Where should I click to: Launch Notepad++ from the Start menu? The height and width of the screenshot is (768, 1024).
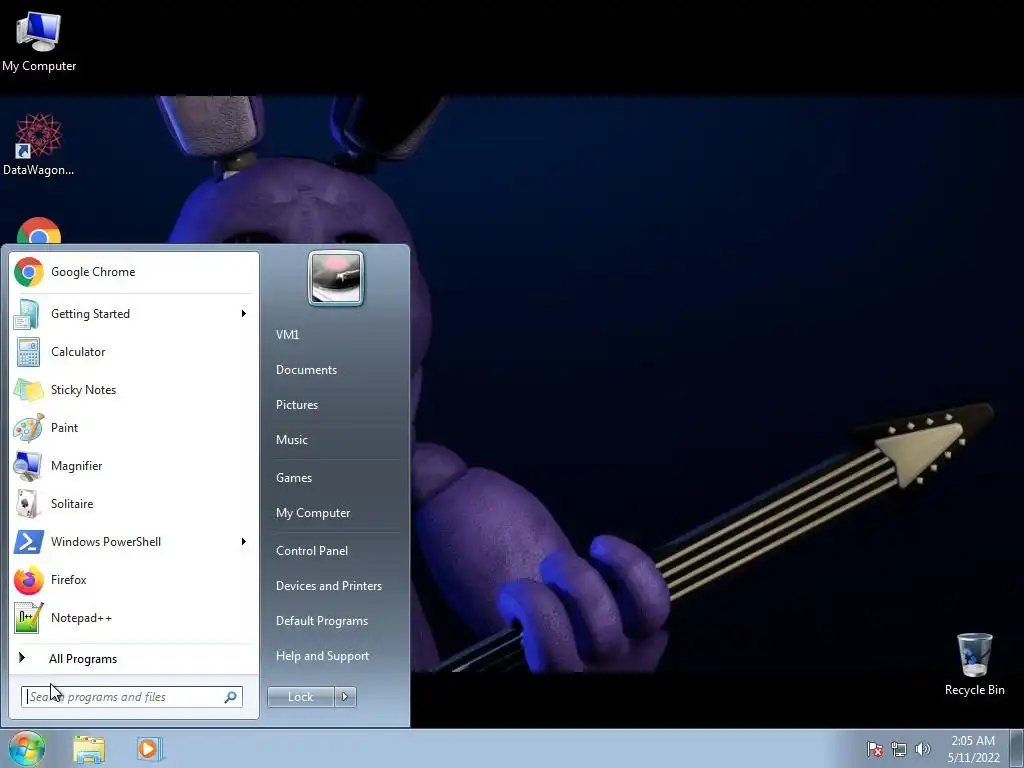(x=133, y=618)
